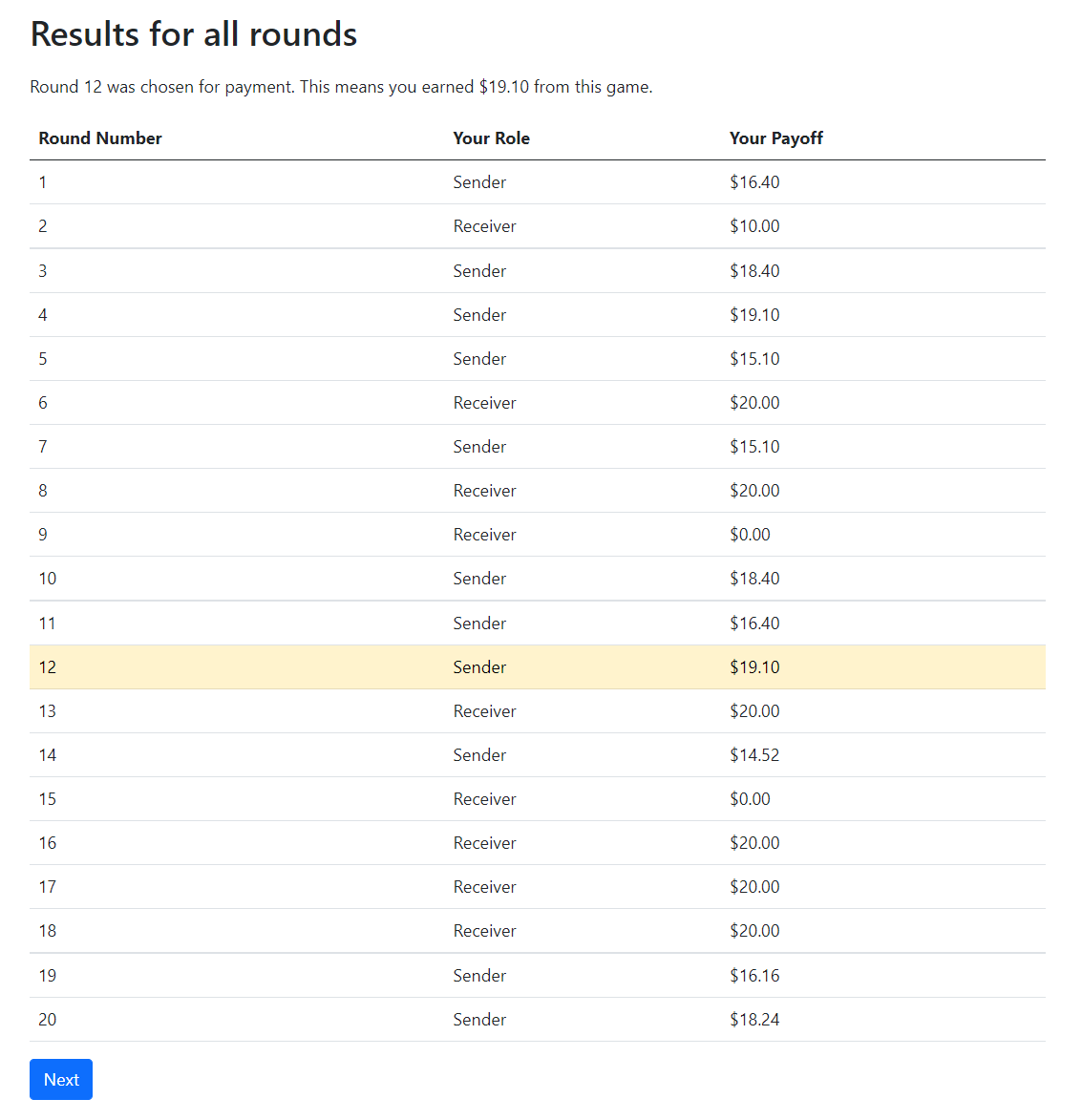Click the $18.24 payoff in round 20
The height and width of the screenshot is (1120, 1082).
pyautogui.click(x=754, y=1020)
